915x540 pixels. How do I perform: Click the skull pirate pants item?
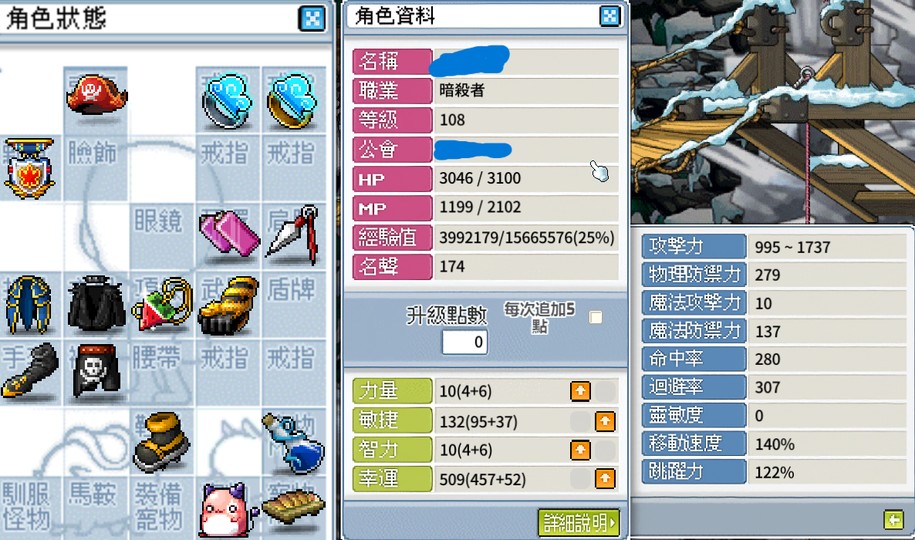(x=96, y=372)
